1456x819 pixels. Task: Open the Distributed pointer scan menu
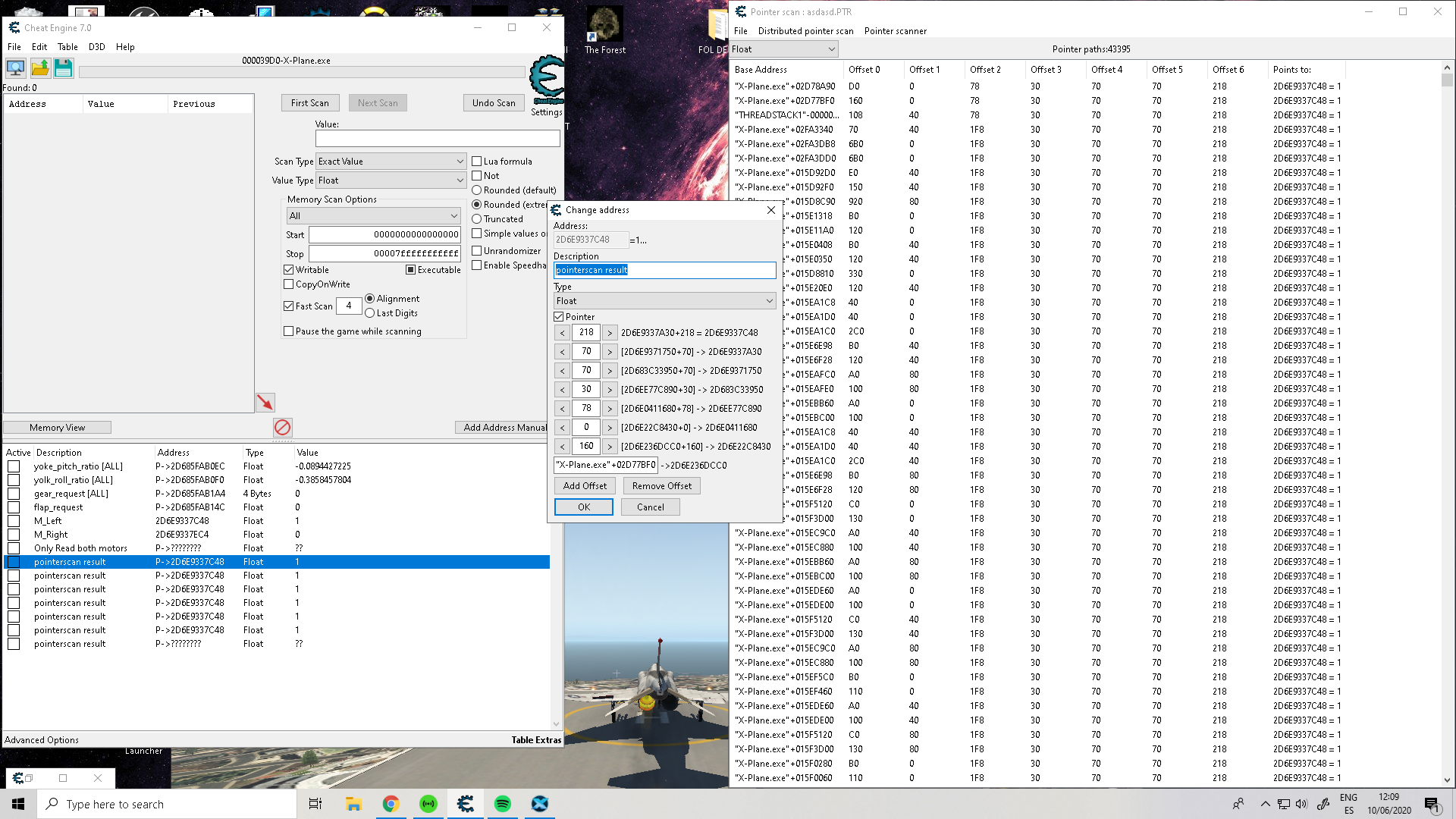(805, 31)
